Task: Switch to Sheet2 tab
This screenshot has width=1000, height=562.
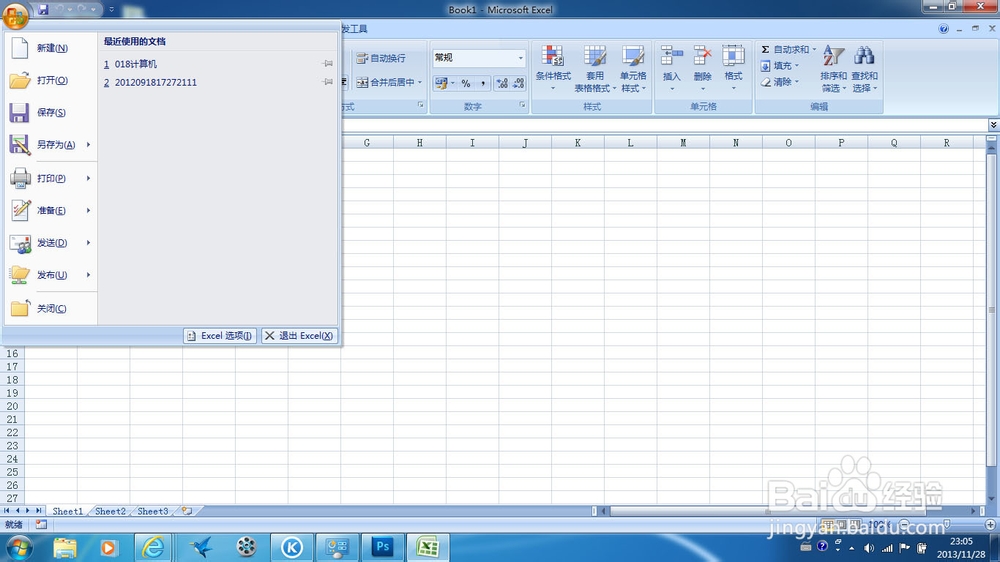Action: 110,511
